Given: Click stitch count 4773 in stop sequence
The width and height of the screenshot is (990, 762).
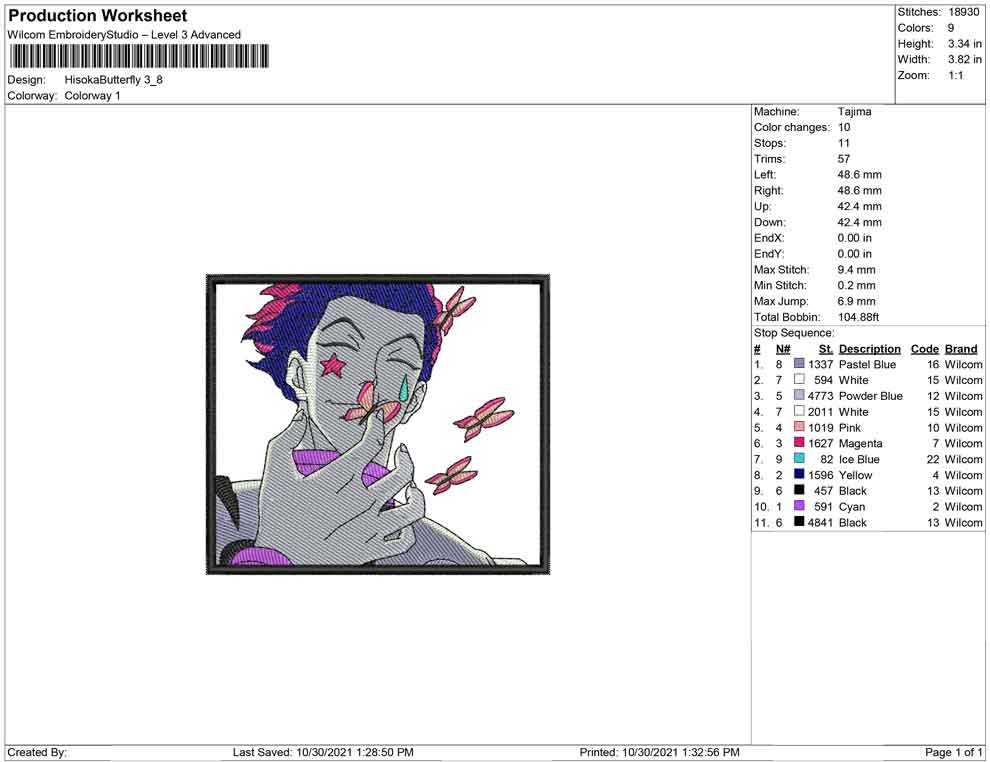Looking at the screenshot, I should (x=820, y=396).
